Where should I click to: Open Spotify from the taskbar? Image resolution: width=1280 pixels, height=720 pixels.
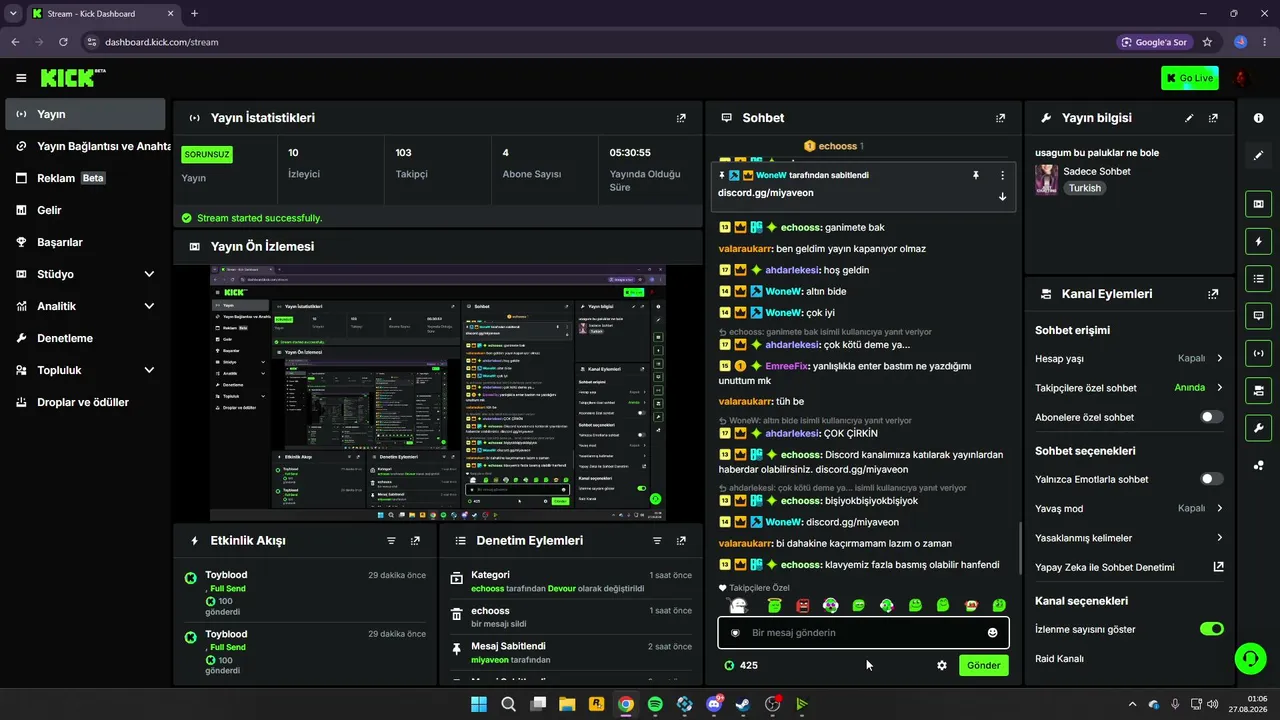(x=655, y=704)
